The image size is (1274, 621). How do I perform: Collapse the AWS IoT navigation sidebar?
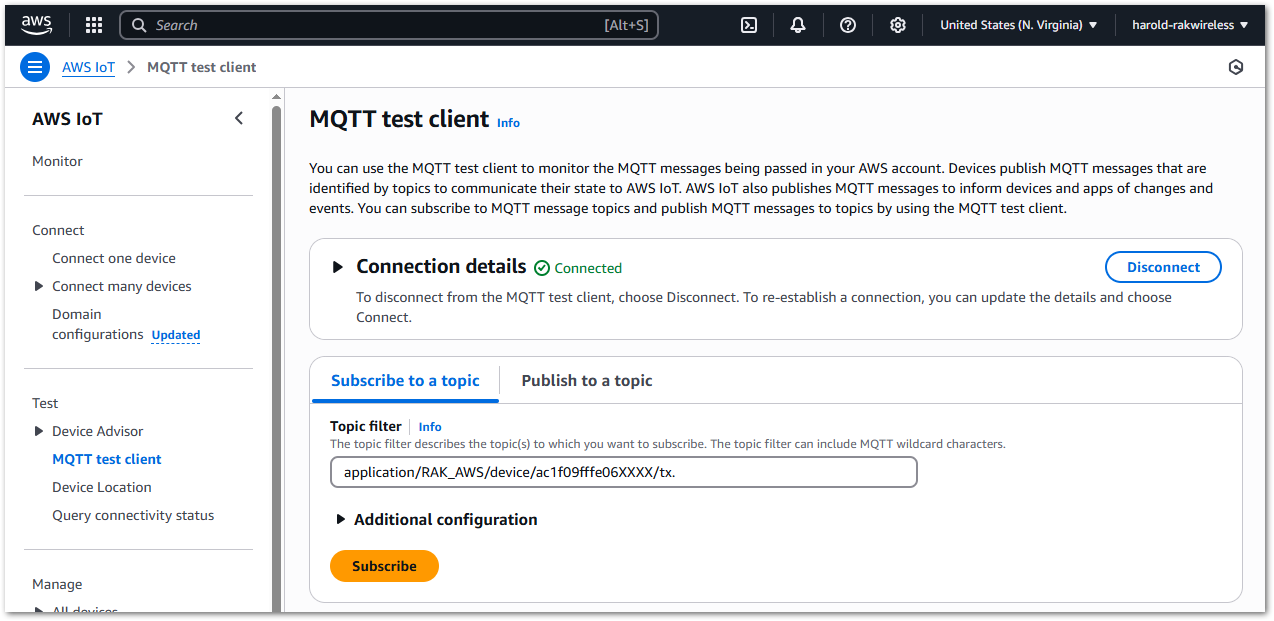click(x=238, y=117)
